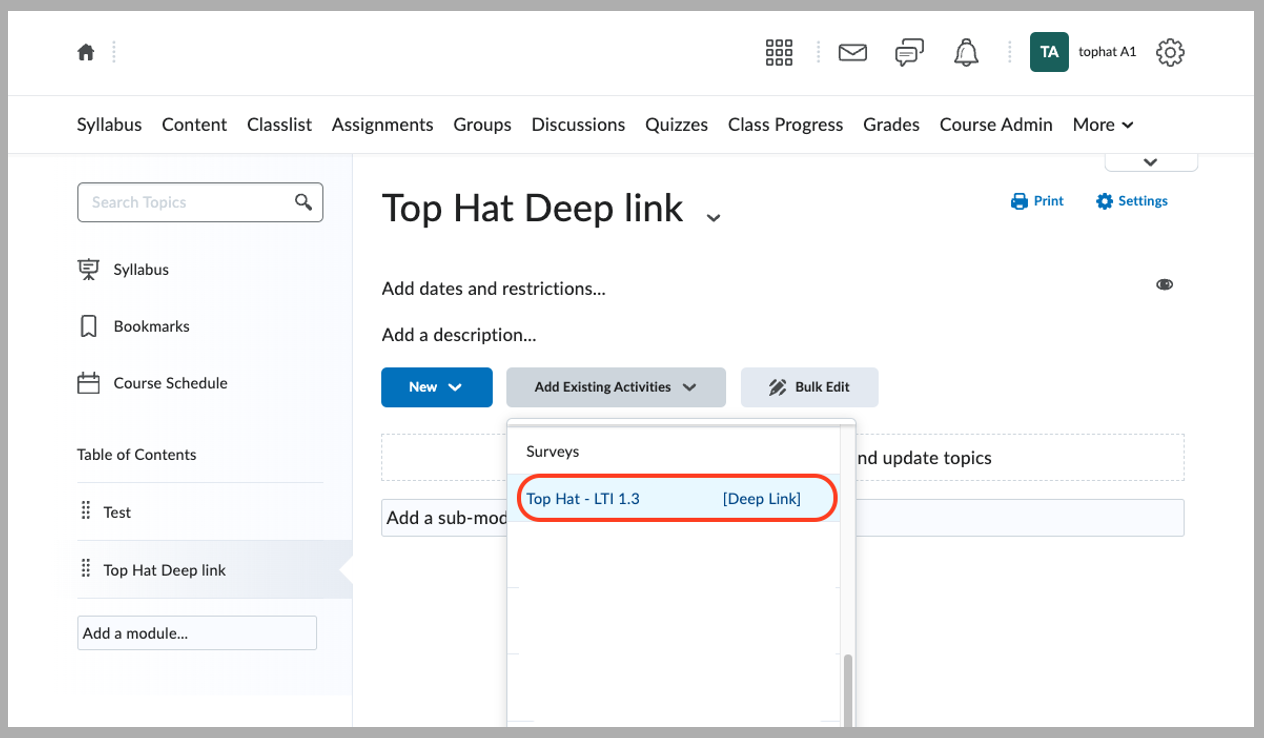Go to the Class Progress tab
Viewport: 1264px width, 738px height.
785,124
